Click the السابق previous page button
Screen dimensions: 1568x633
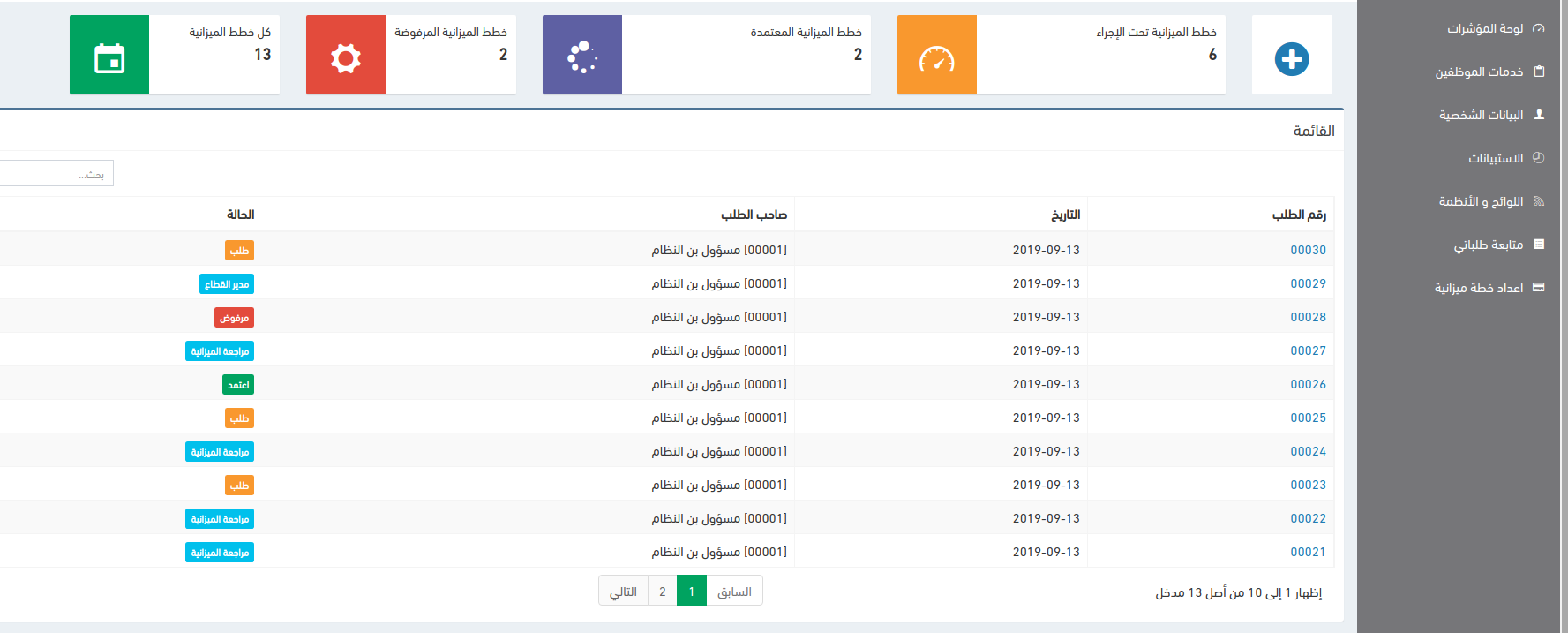point(734,592)
